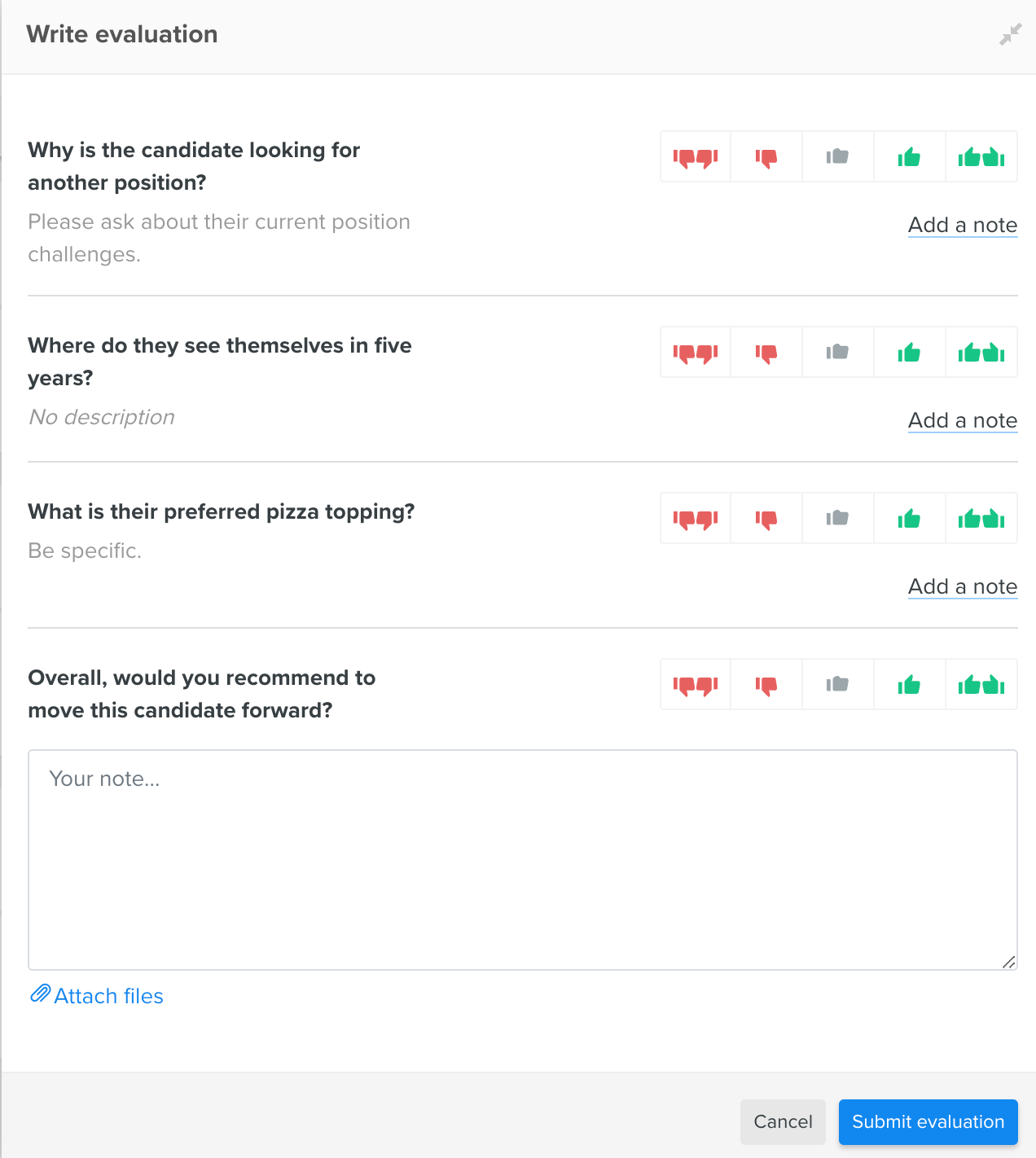Give overall recommendation single thumbs up
Viewport: 1036px width, 1158px height.
pyautogui.click(x=909, y=685)
